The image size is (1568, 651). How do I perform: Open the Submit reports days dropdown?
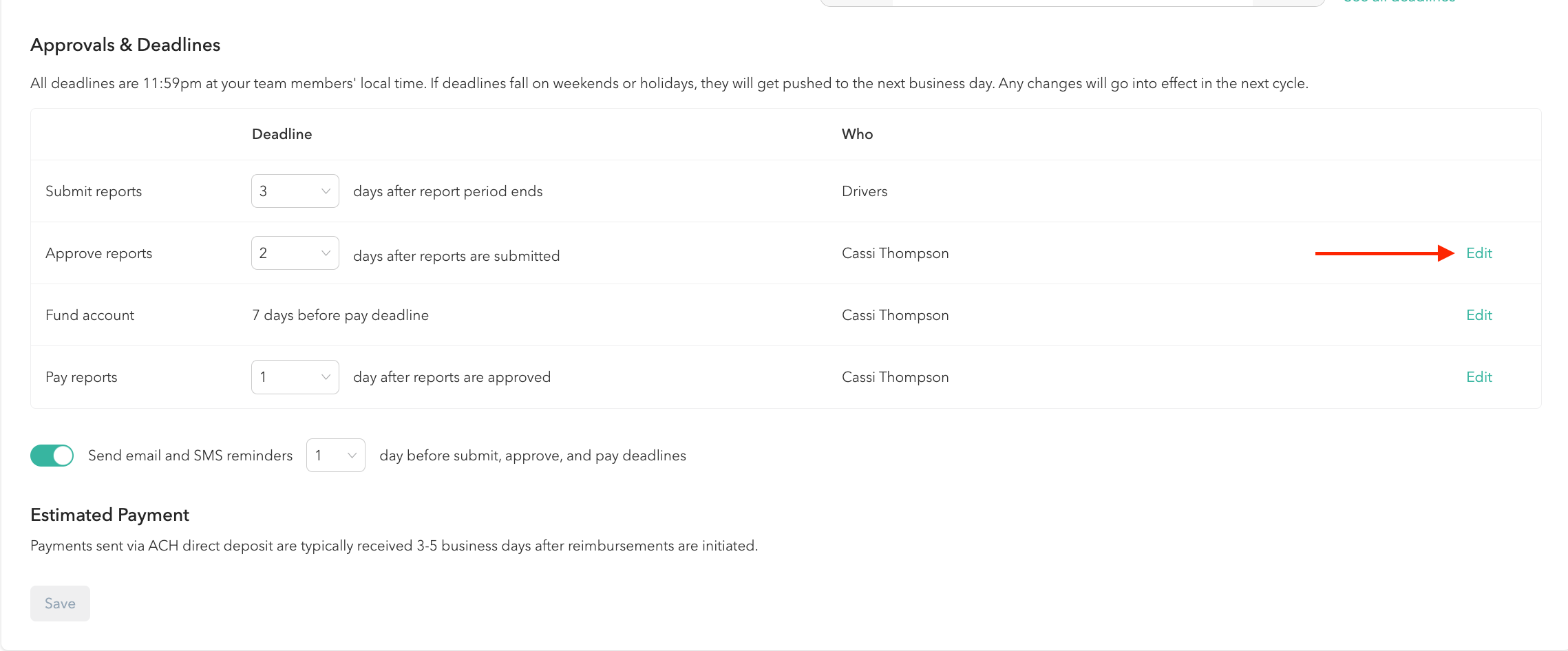(295, 191)
